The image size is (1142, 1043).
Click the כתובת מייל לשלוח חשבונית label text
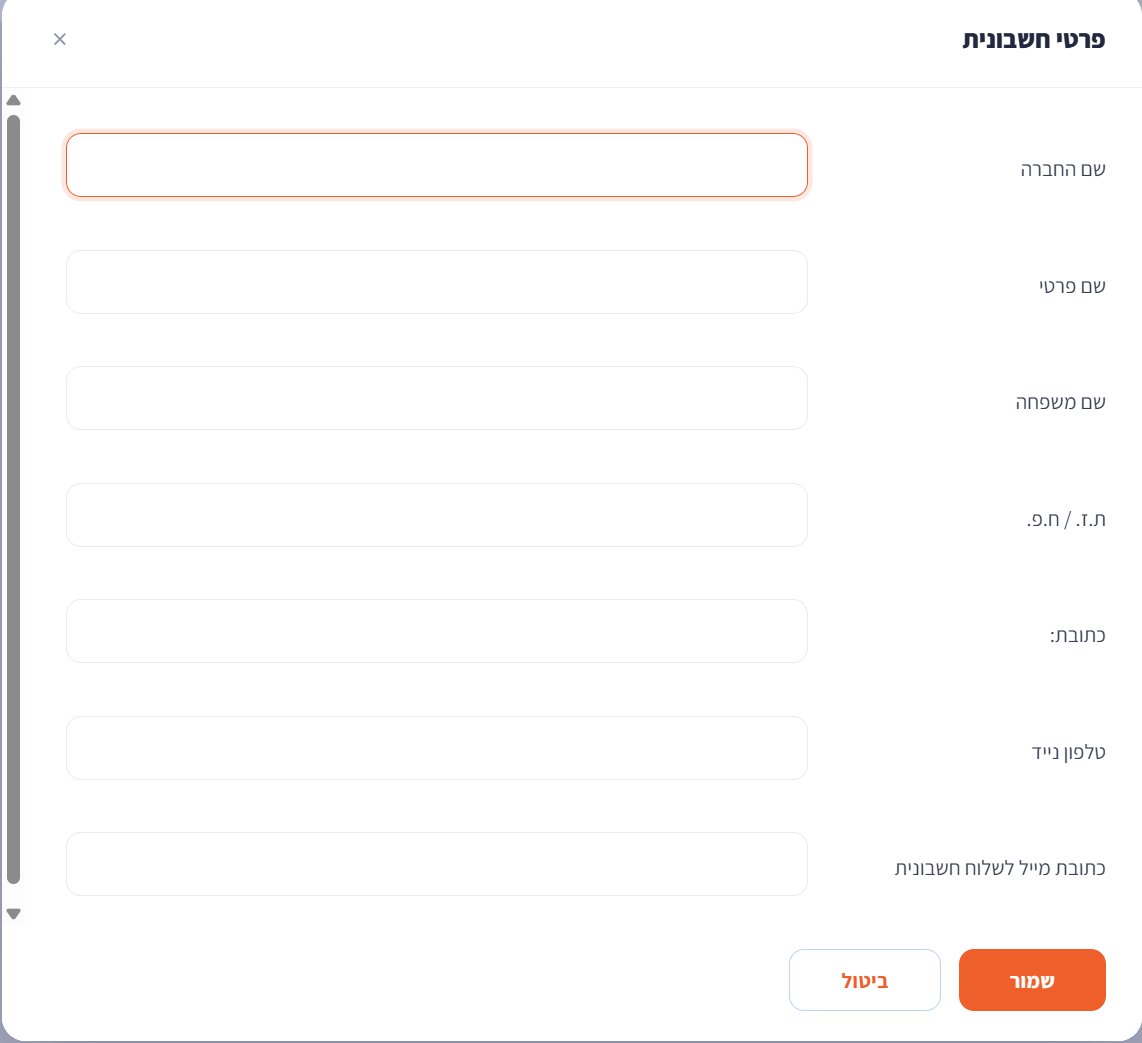point(1000,868)
